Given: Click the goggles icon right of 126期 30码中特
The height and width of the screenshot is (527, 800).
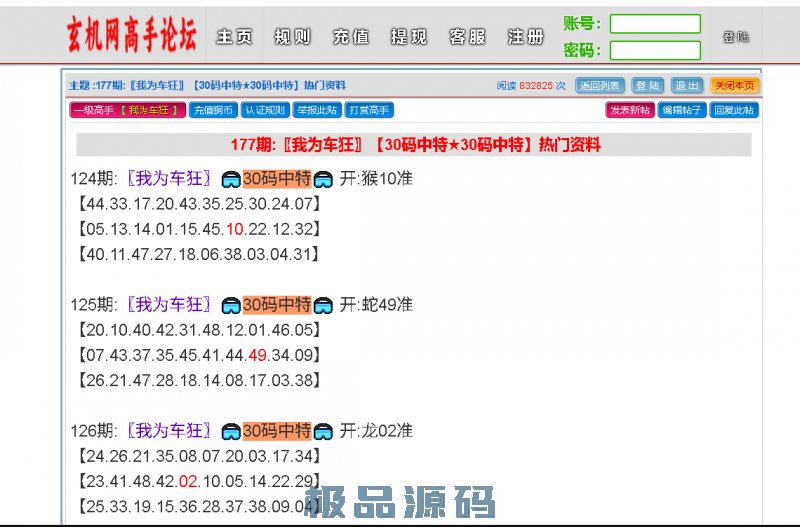Looking at the screenshot, I should tap(323, 431).
